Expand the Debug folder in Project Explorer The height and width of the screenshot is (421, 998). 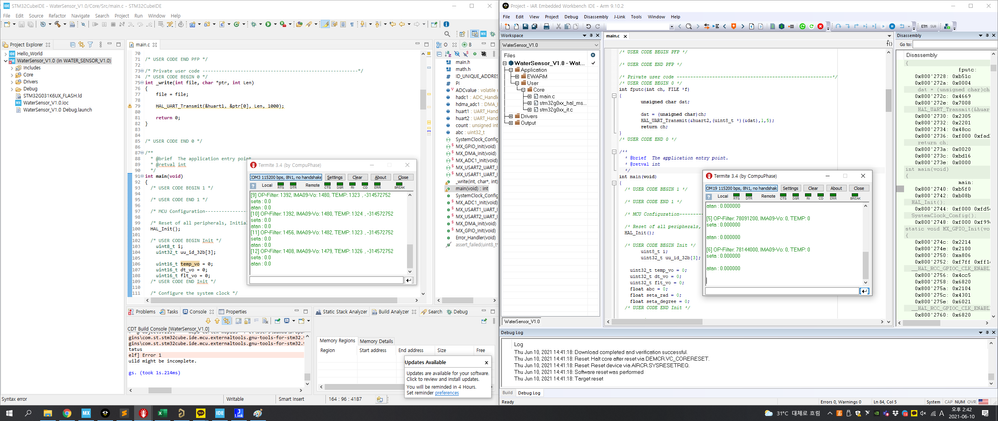tap(11, 89)
